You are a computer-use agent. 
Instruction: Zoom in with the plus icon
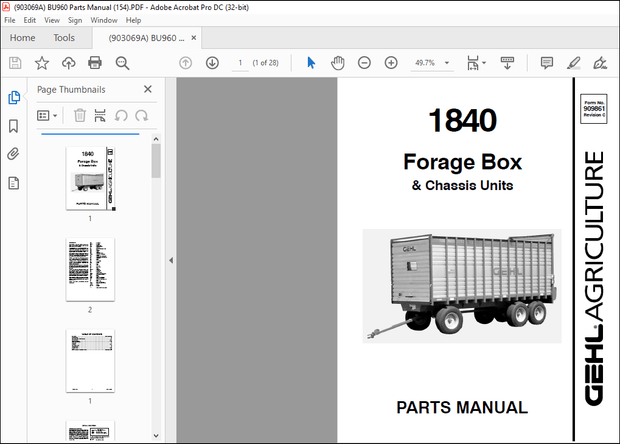coord(391,63)
